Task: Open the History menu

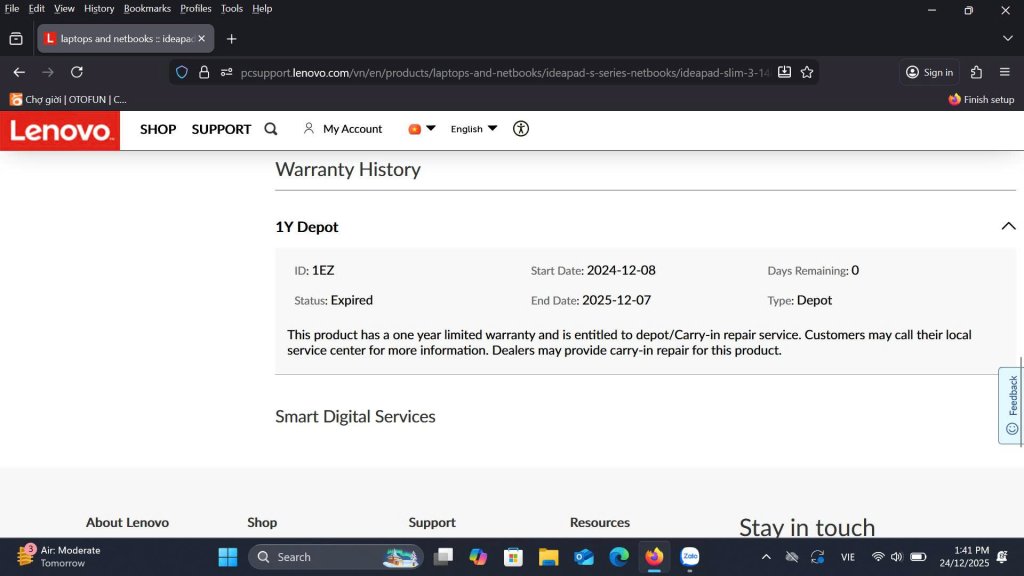Action: coord(99,8)
